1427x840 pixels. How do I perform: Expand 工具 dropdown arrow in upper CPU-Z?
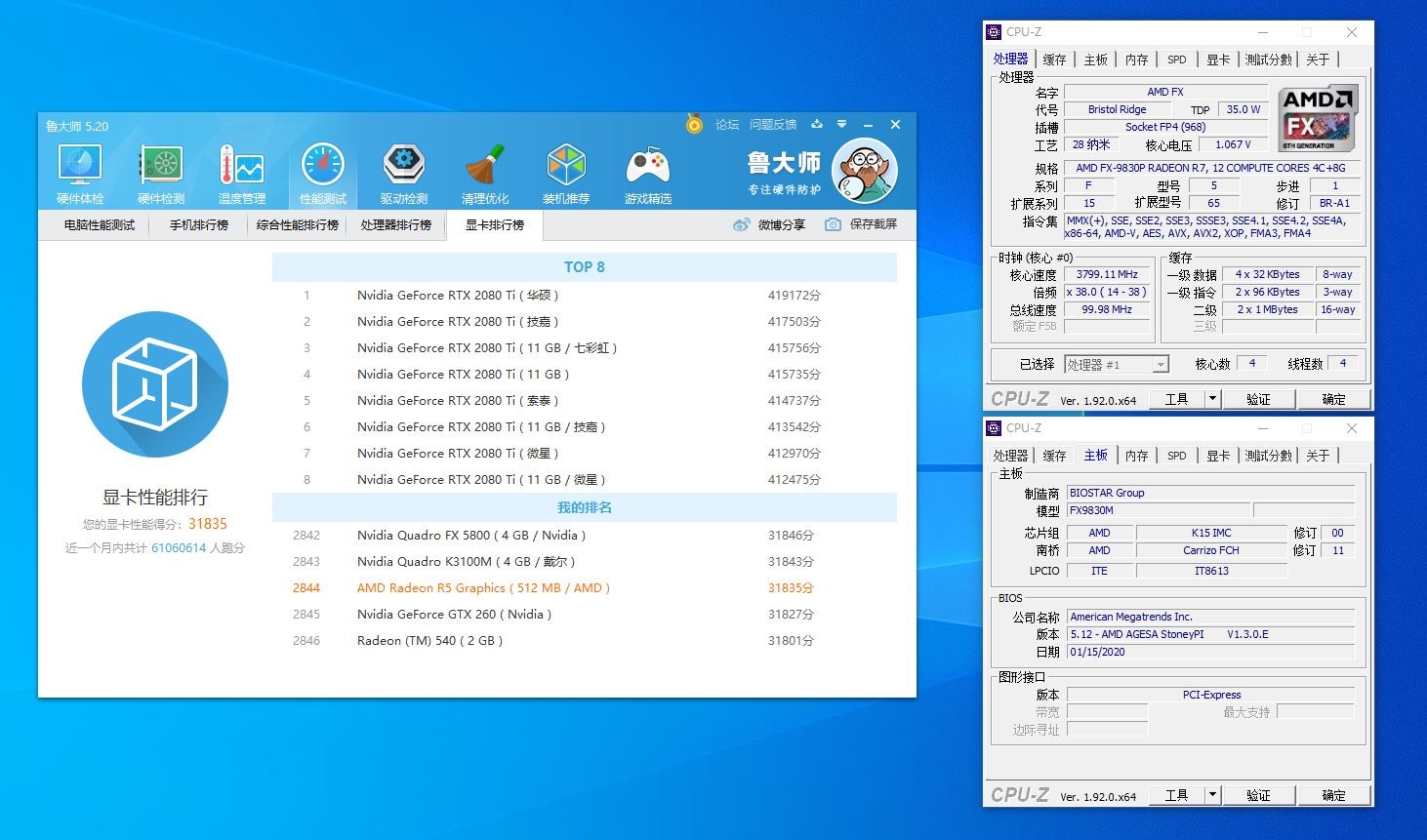[1212, 399]
